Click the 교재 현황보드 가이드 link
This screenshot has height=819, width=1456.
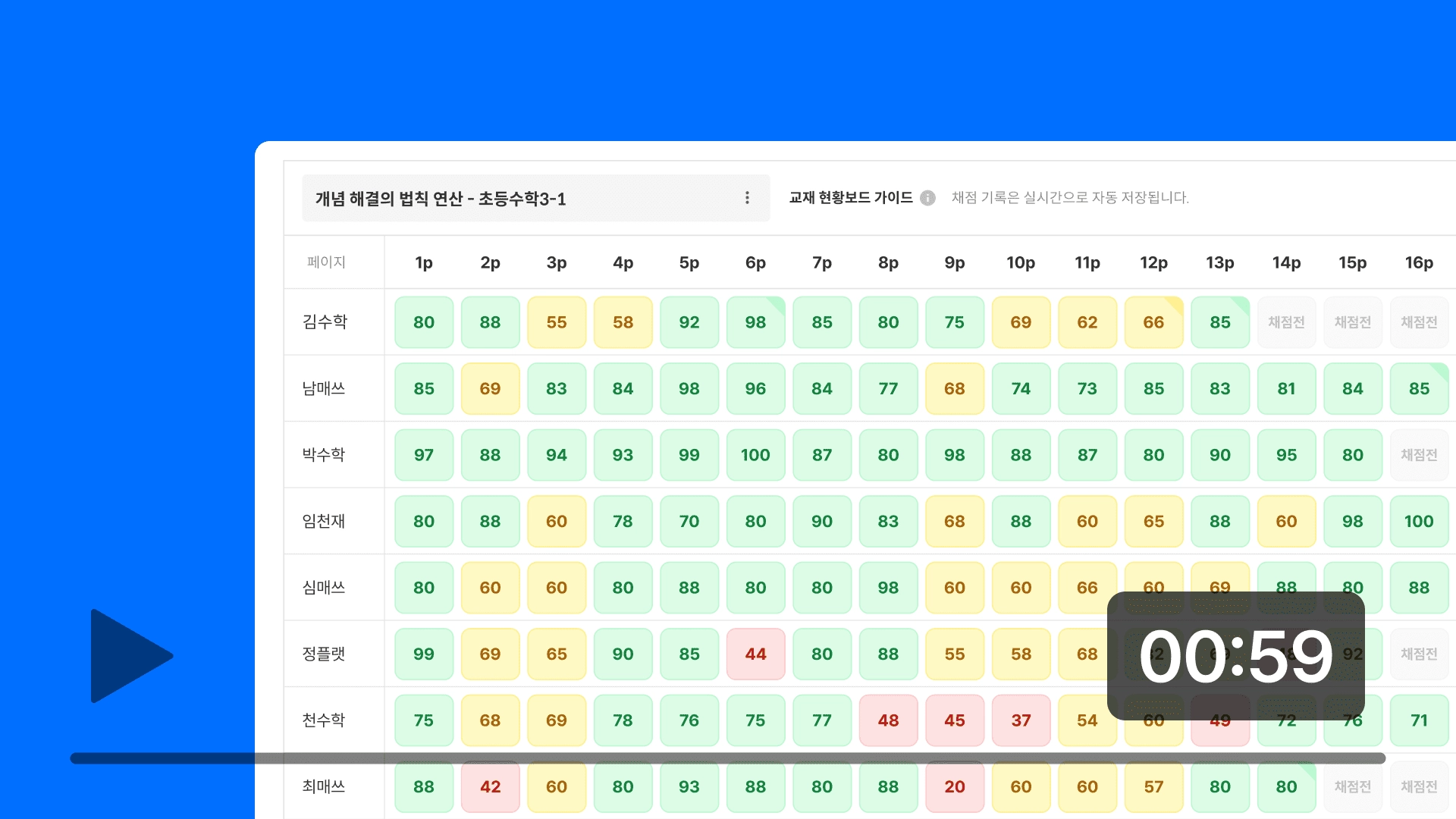(850, 198)
